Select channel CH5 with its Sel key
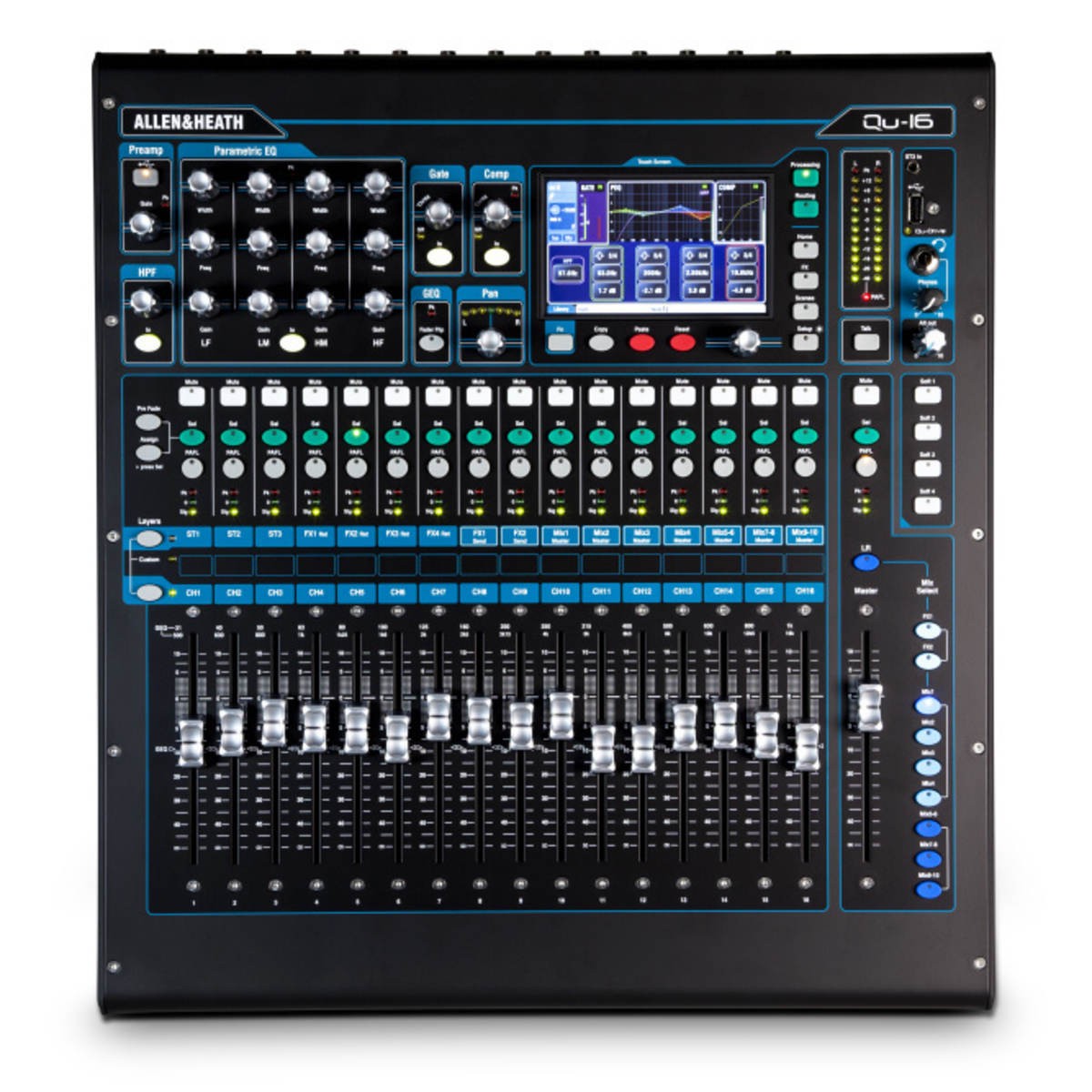 point(356,437)
